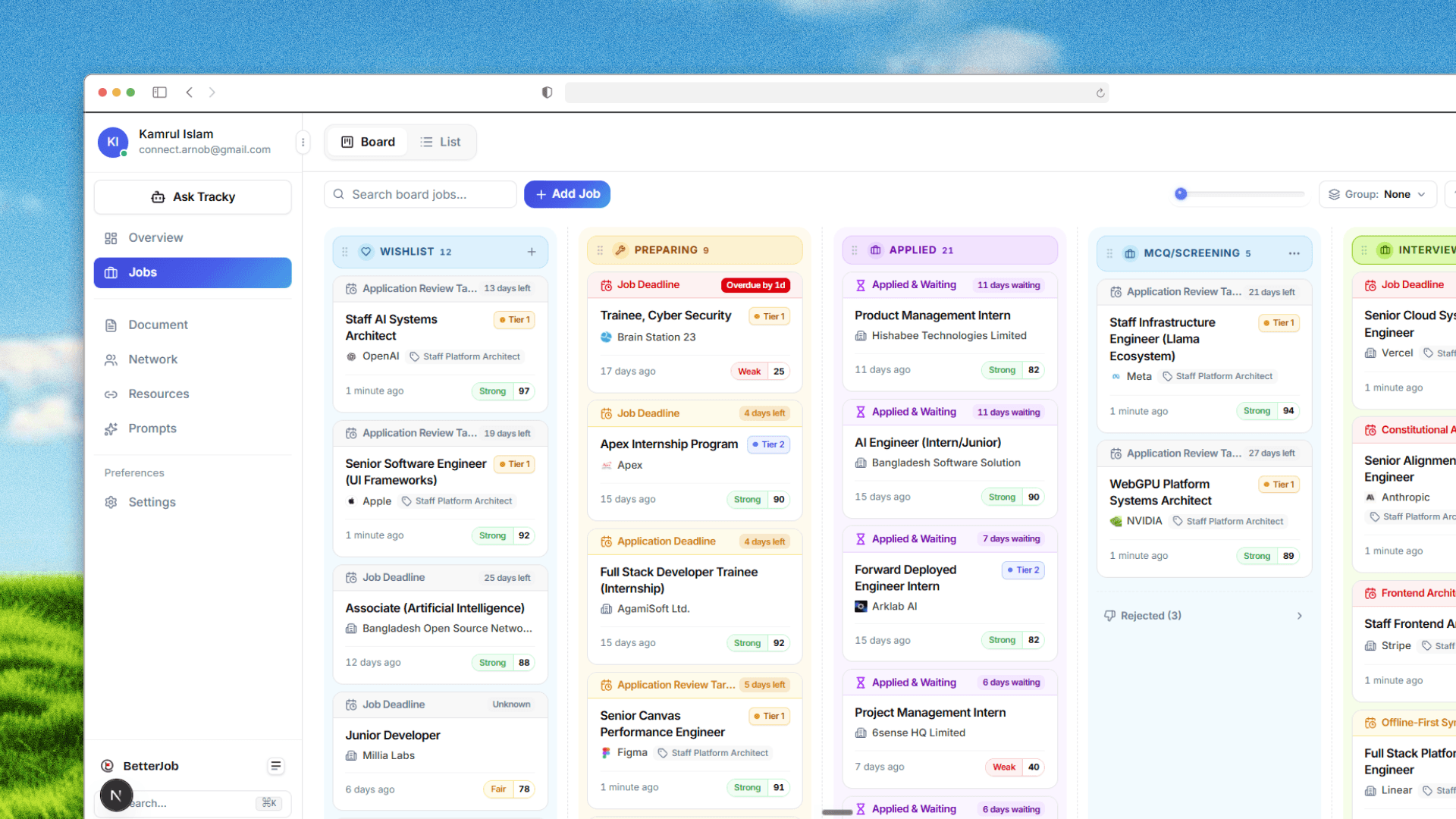Adjust the card size slider handle
This screenshot has width=1456, height=819.
1181,194
